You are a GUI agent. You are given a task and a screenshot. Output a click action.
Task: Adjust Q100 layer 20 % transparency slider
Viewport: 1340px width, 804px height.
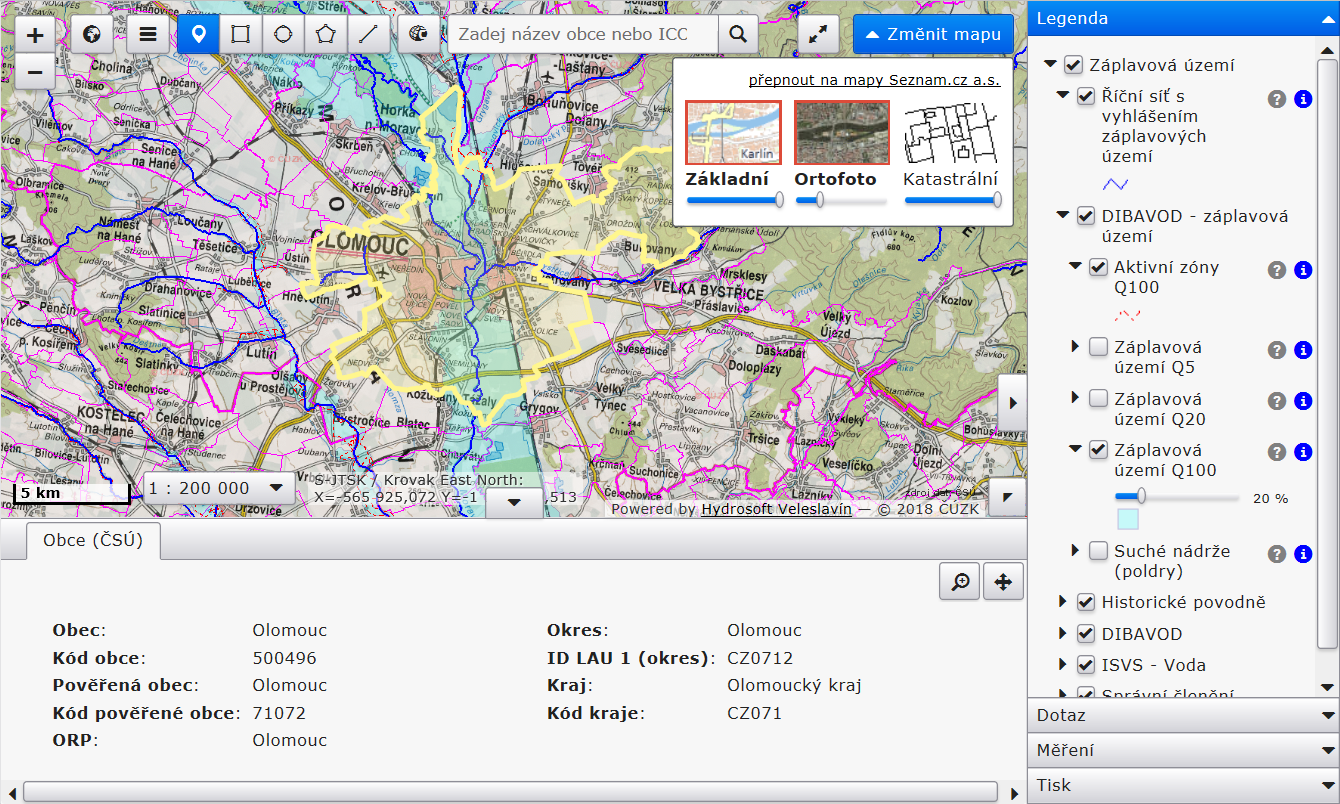1178,497
